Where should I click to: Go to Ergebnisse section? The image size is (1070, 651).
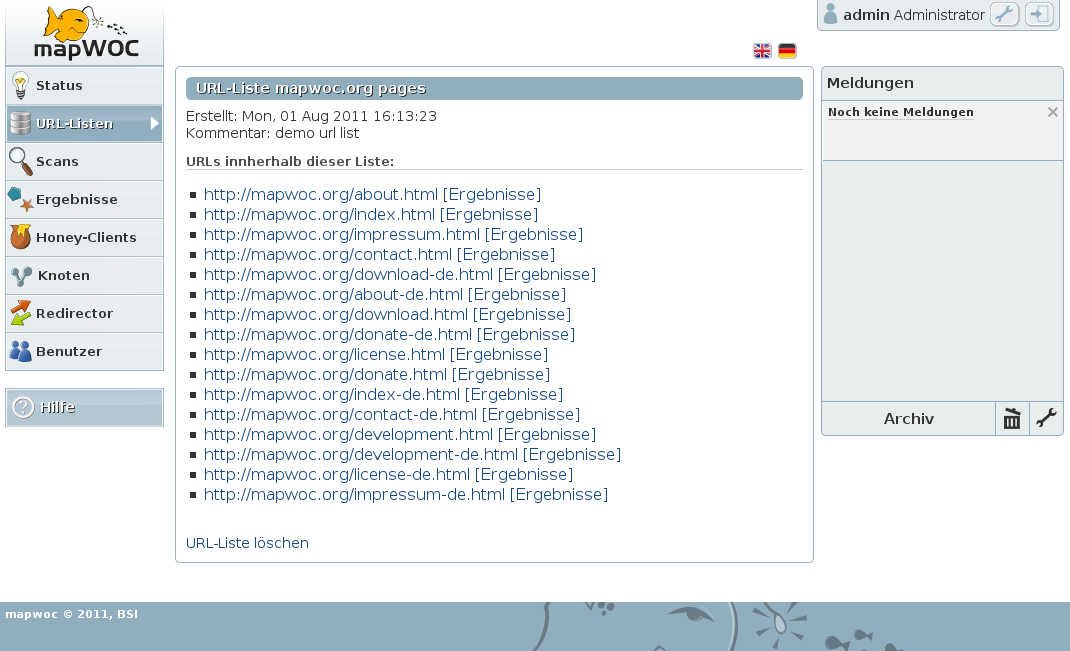coord(84,200)
